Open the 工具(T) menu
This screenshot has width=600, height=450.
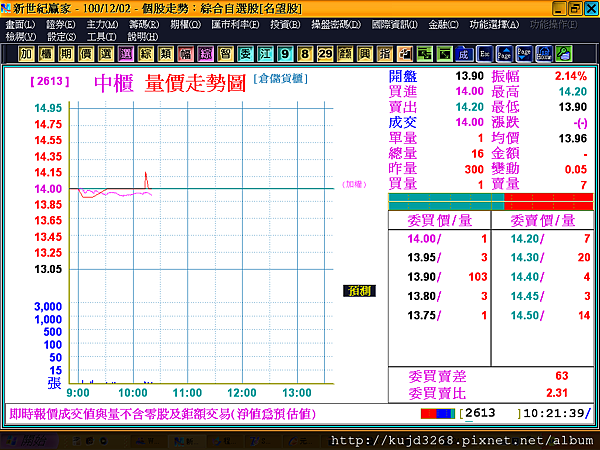point(101,37)
